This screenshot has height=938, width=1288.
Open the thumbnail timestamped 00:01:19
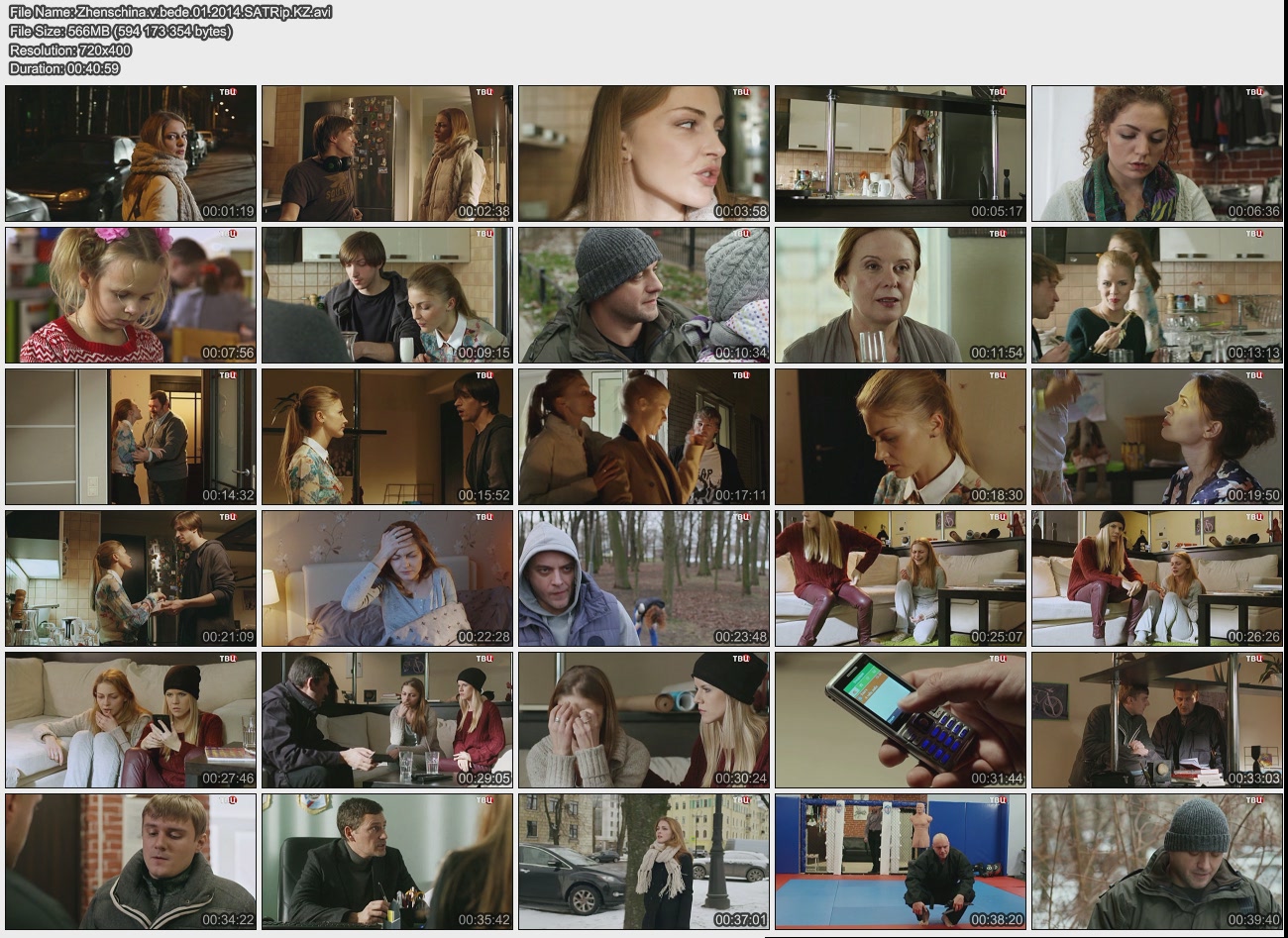click(131, 154)
